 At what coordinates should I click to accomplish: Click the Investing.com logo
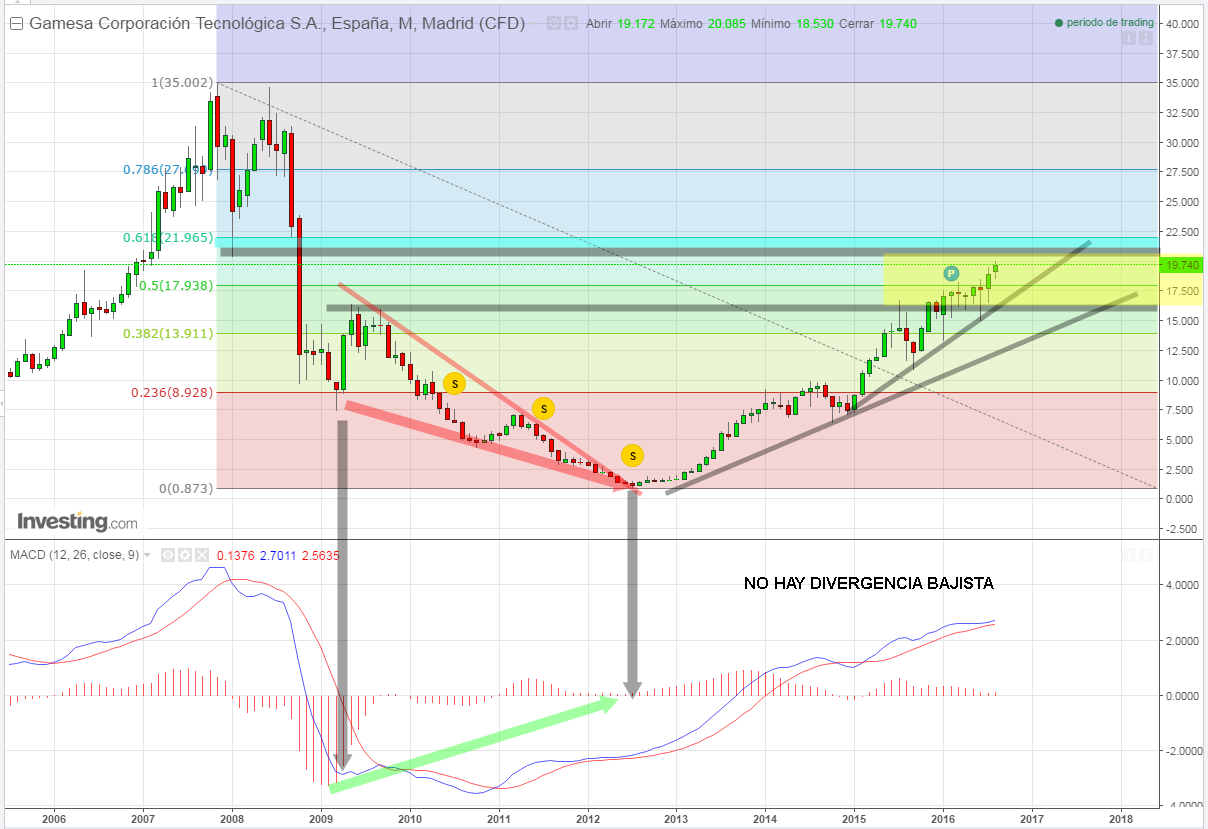[77, 522]
